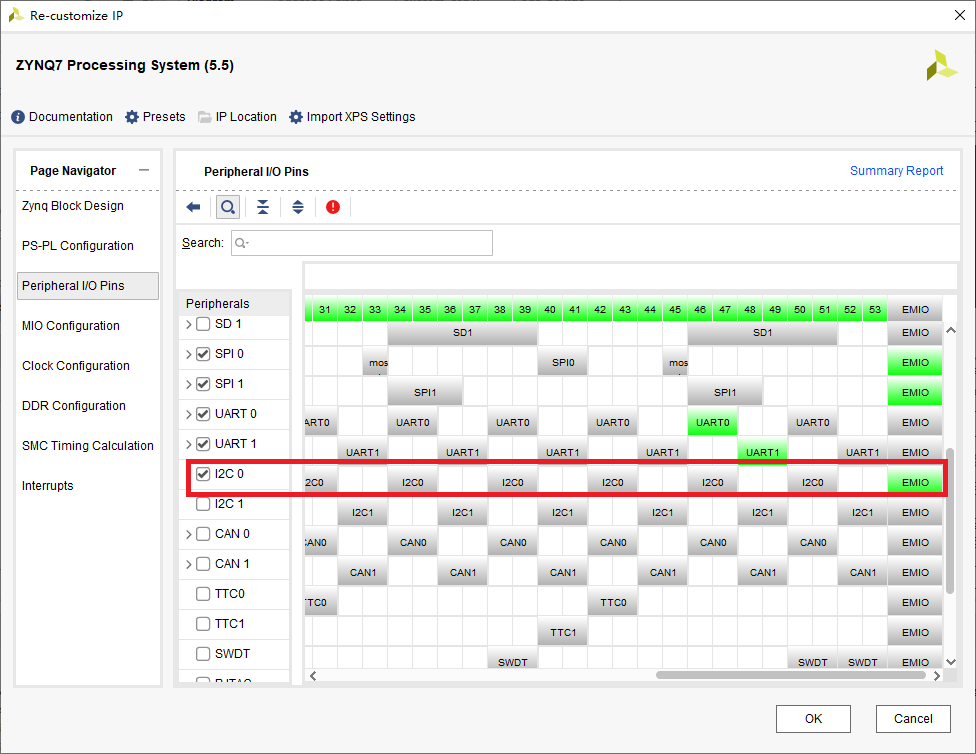Click the expand all toolbar icon
976x754 pixels.
click(x=298, y=207)
